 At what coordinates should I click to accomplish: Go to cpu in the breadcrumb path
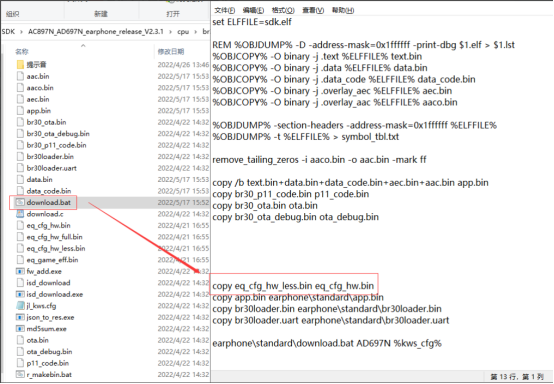pos(183,32)
